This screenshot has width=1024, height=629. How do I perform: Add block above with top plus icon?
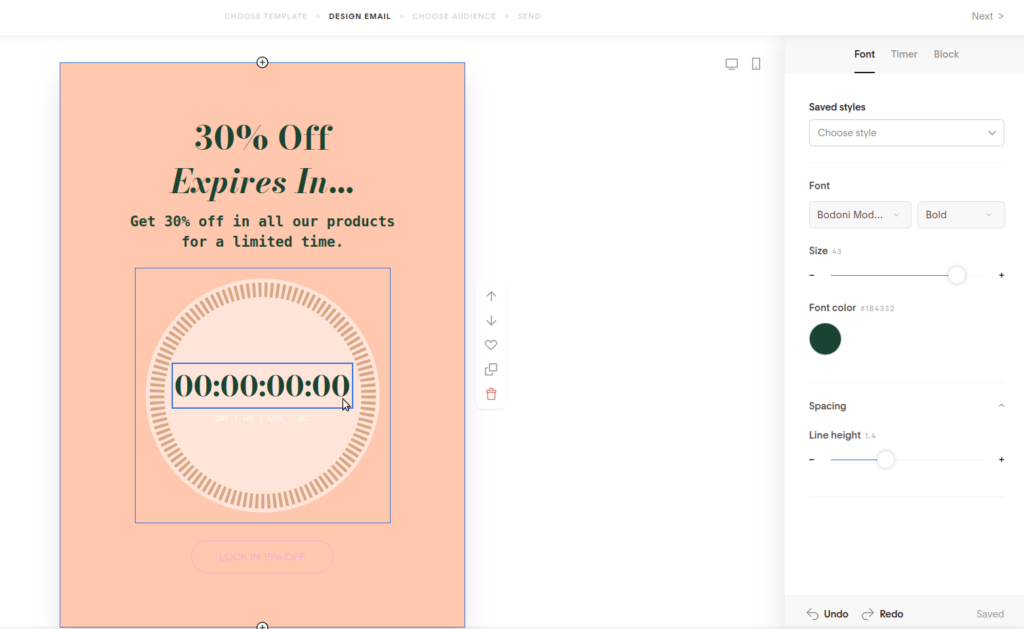coord(263,62)
